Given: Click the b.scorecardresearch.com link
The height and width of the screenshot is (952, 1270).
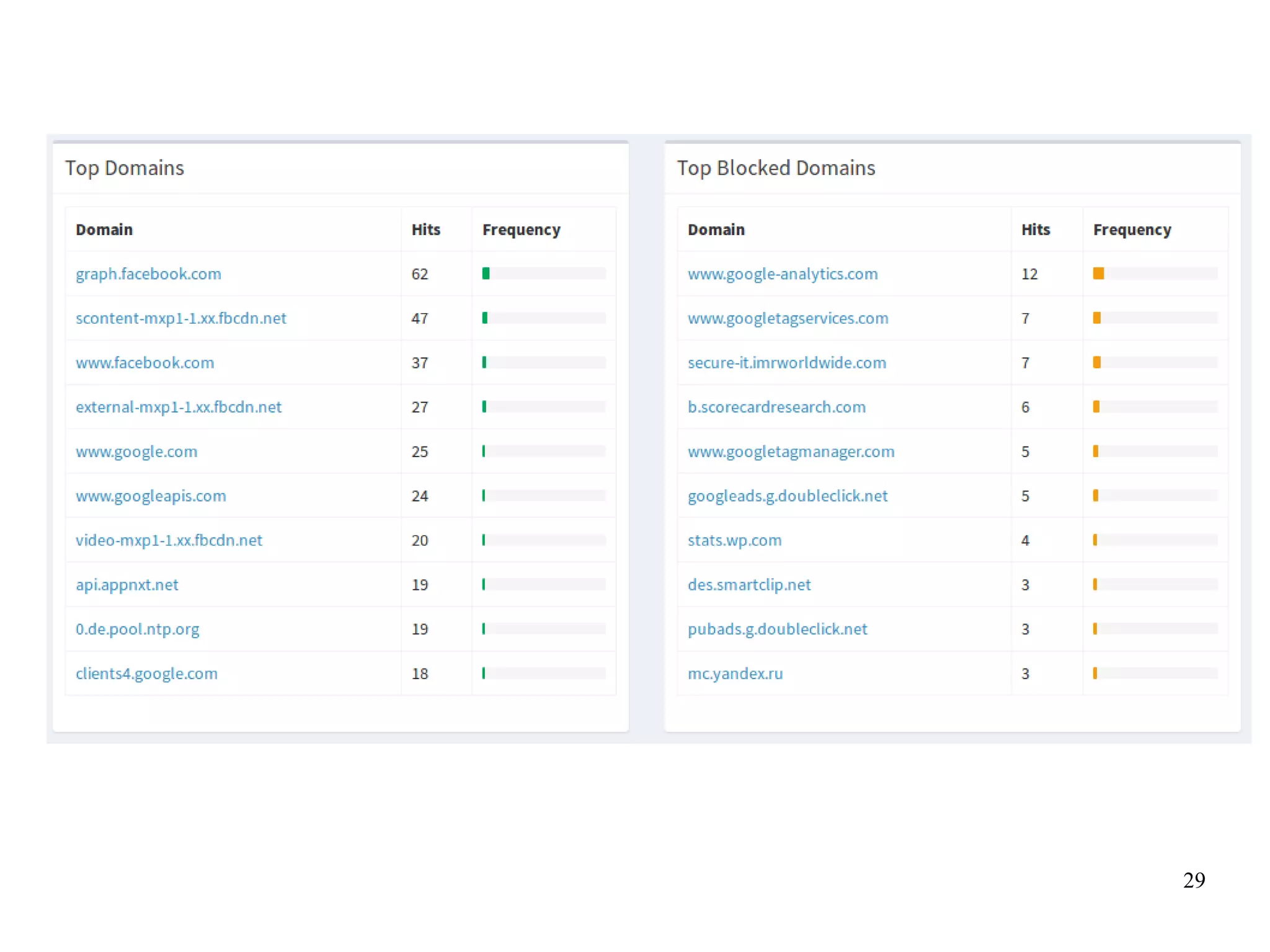Looking at the screenshot, I should pos(776,407).
